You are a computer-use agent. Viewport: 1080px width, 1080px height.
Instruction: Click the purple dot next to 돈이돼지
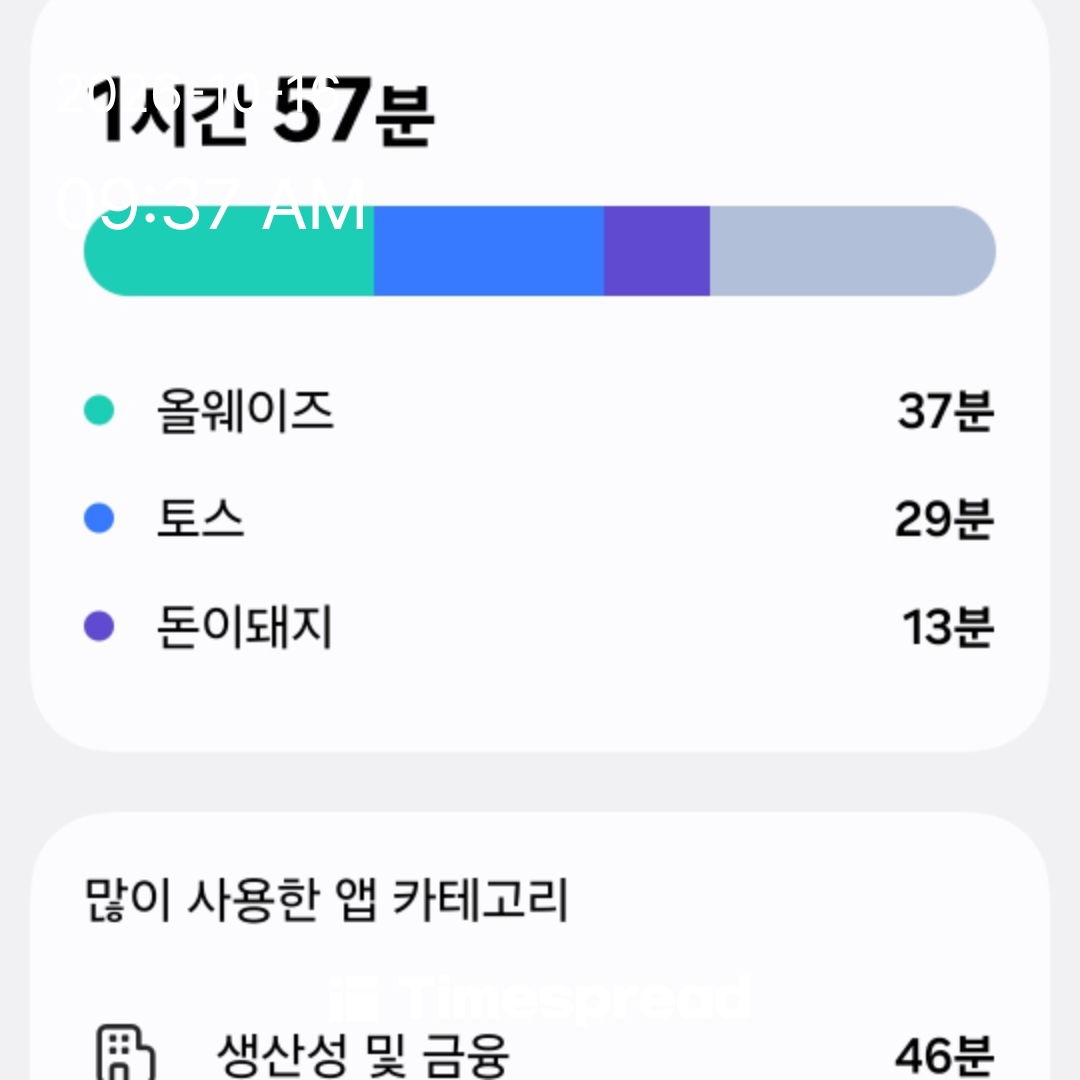[x=98, y=626]
